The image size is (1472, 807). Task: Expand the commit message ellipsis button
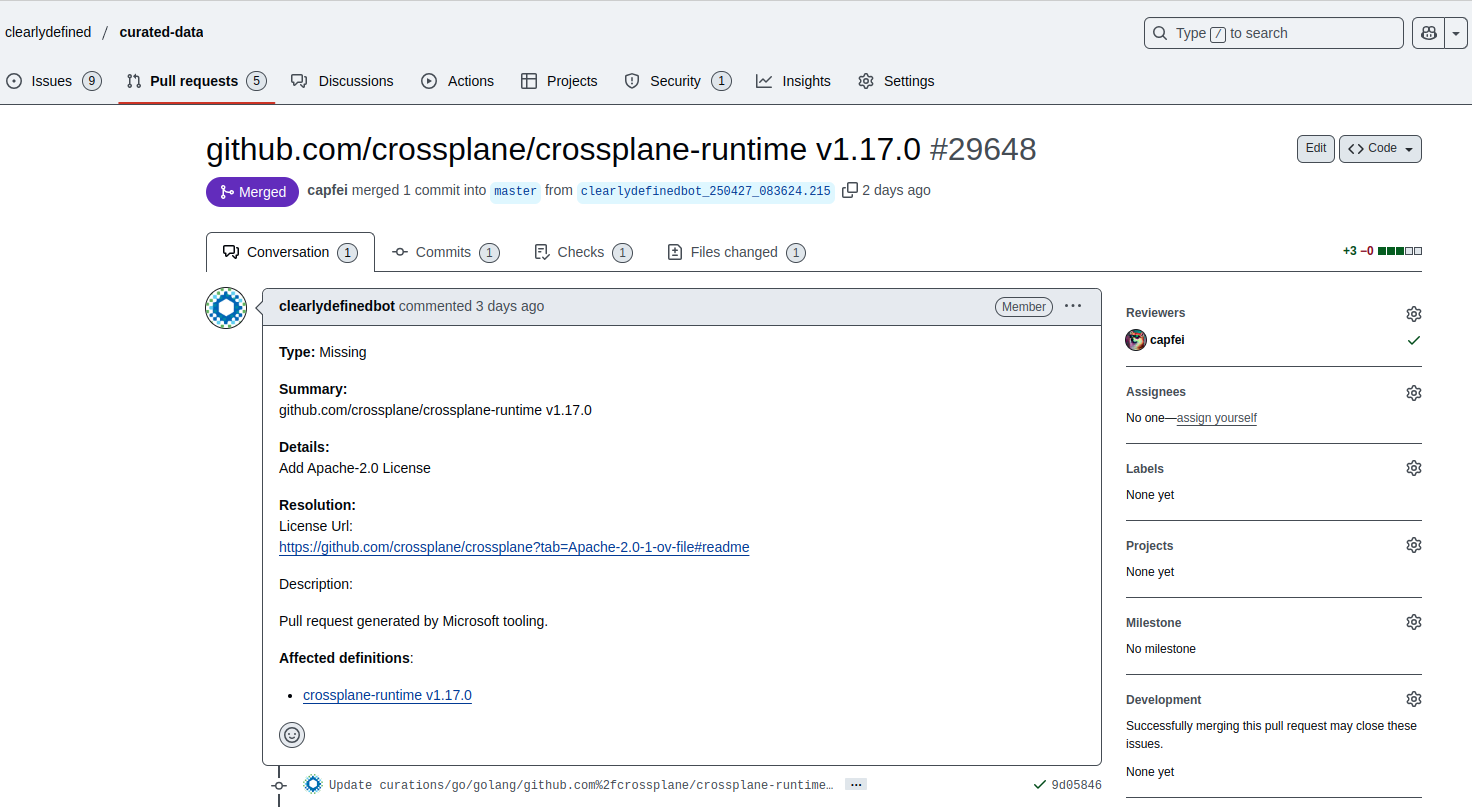click(855, 785)
